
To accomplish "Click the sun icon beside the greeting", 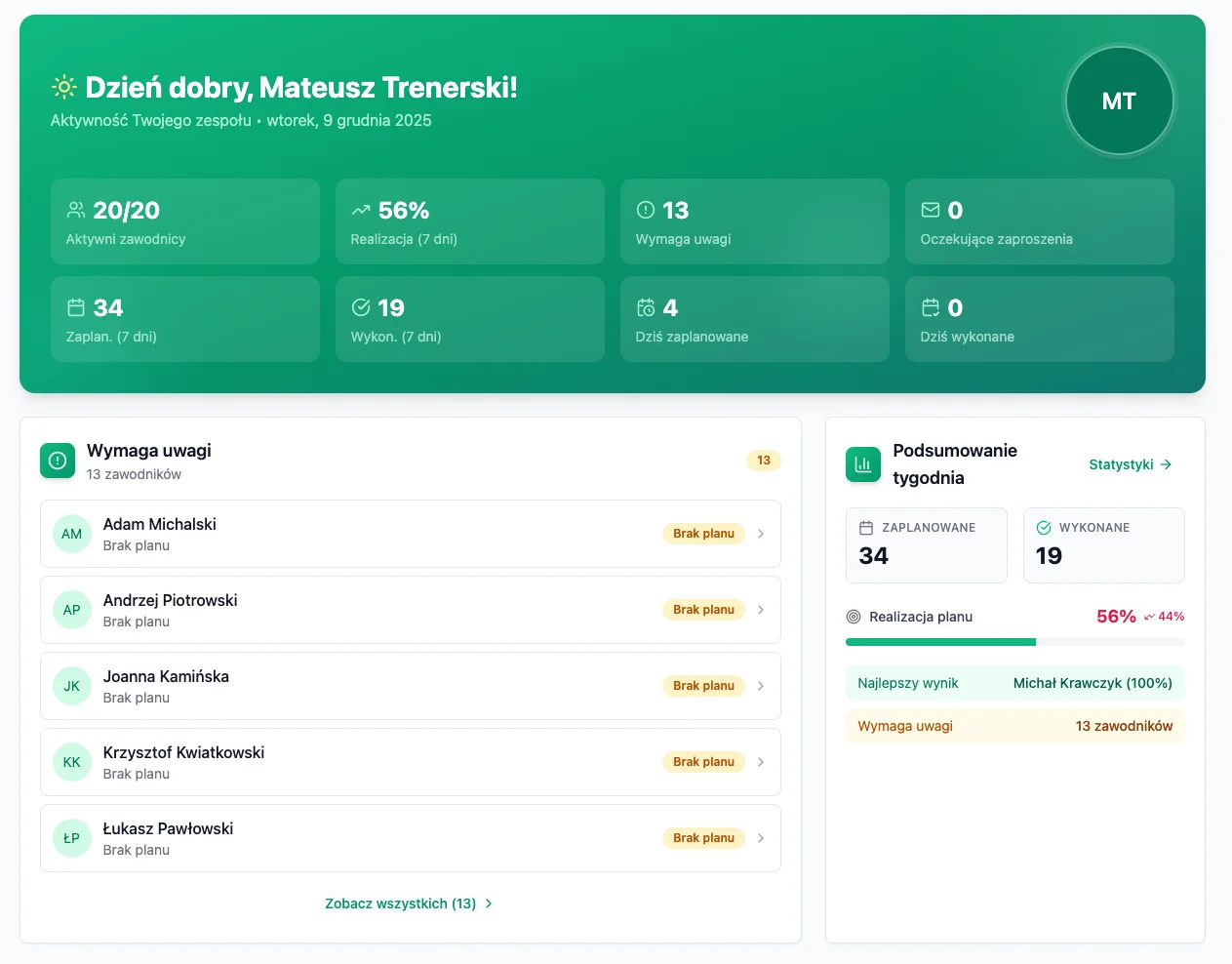I will click(63, 88).
